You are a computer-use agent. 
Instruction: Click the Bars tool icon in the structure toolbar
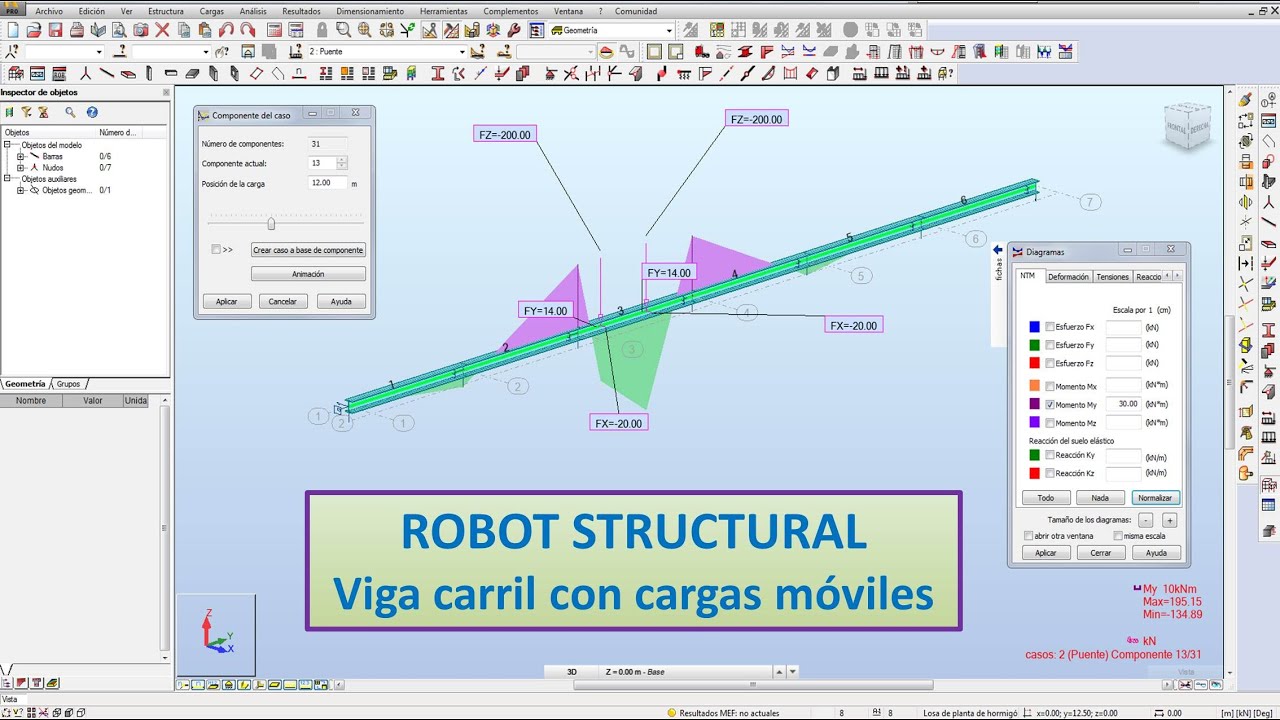point(107,73)
